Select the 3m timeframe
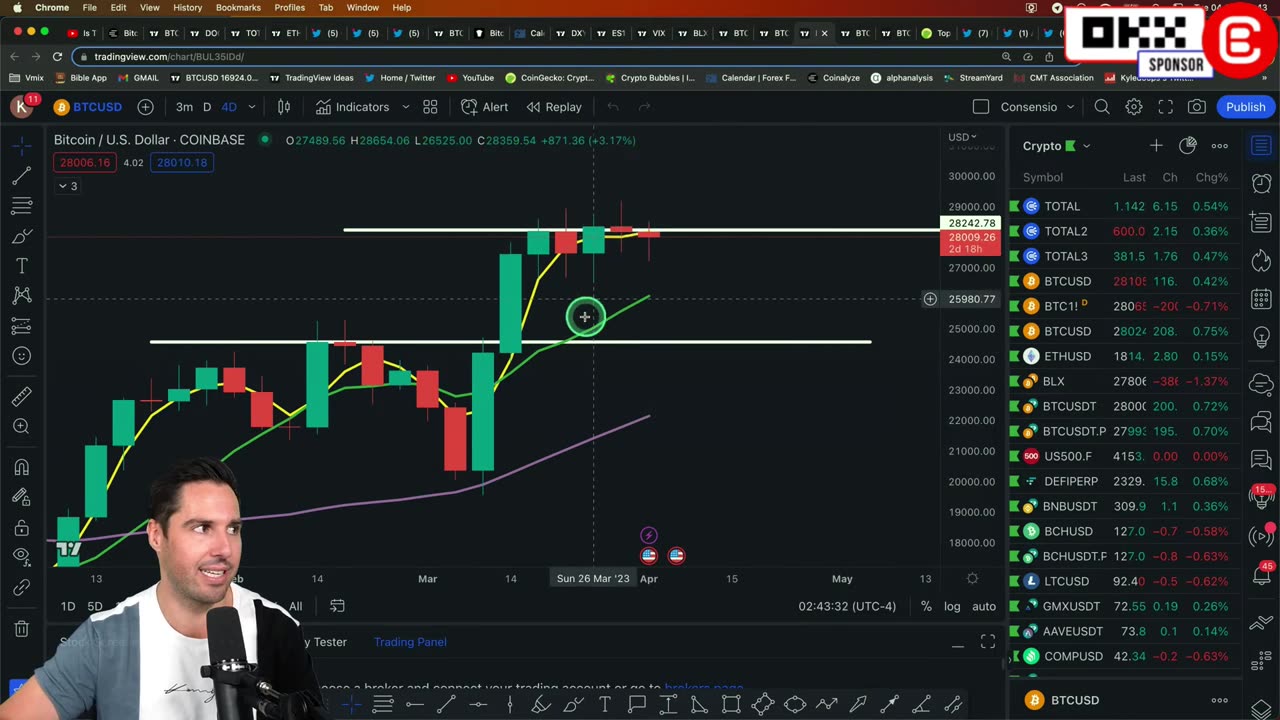Image resolution: width=1280 pixels, height=720 pixels. pyautogui.click(x=184, y=107)
